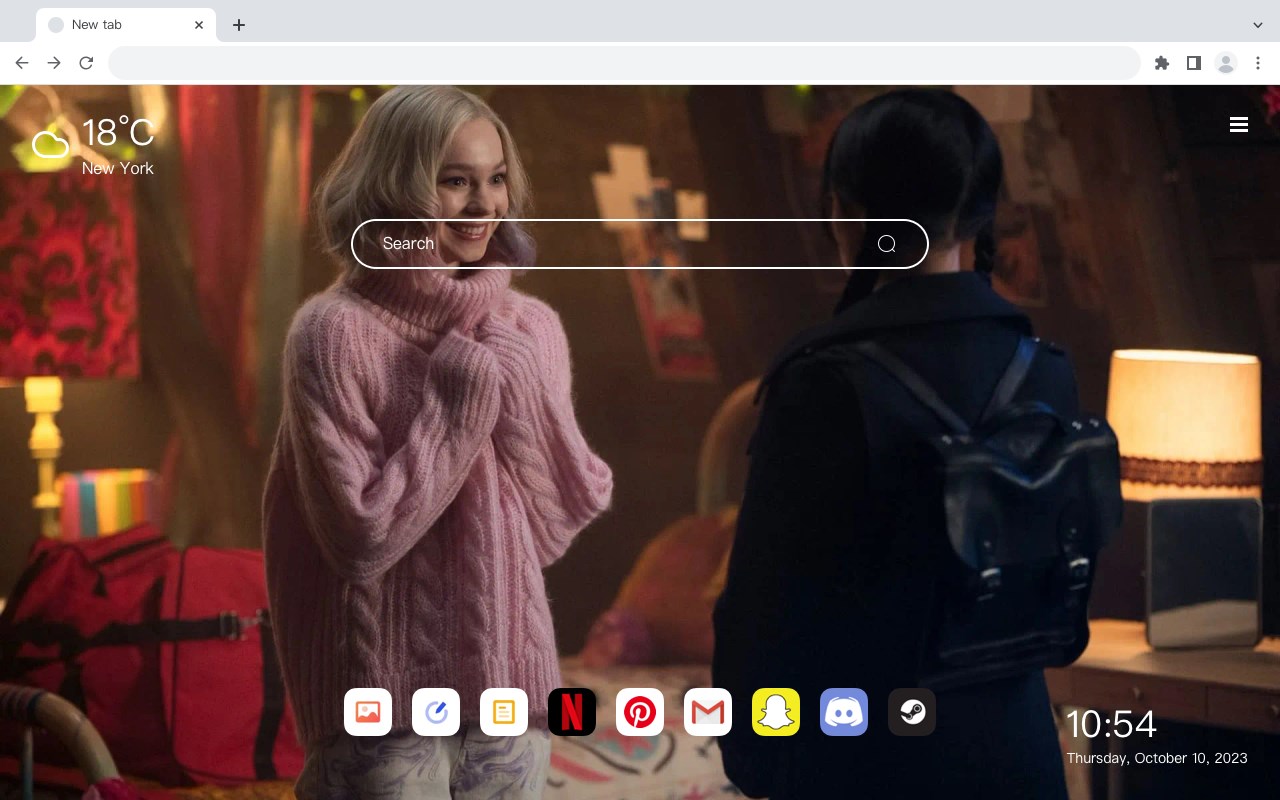
Task: Open the Gmail shortcut
Action: point(708,712)
